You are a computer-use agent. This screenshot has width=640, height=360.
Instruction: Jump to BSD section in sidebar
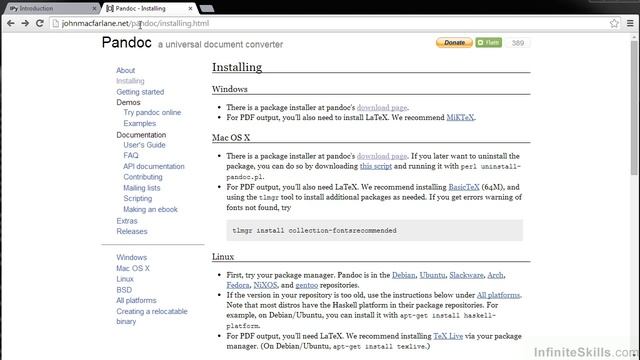(124, 290)
